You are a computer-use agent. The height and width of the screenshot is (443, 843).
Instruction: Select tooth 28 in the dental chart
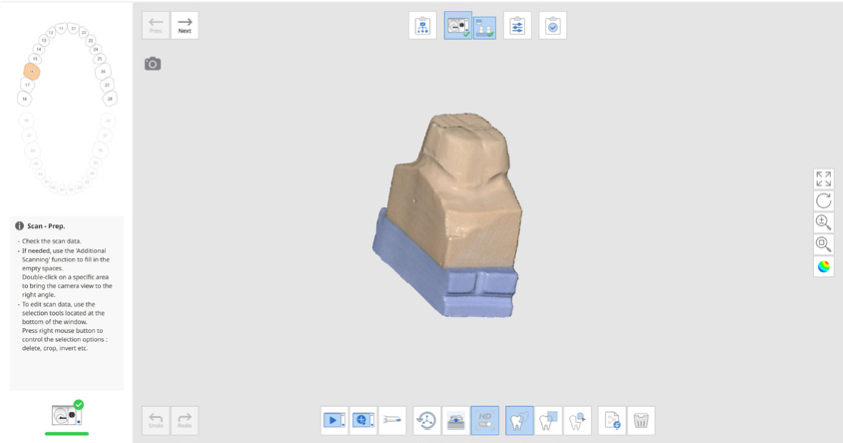point(110,99)
